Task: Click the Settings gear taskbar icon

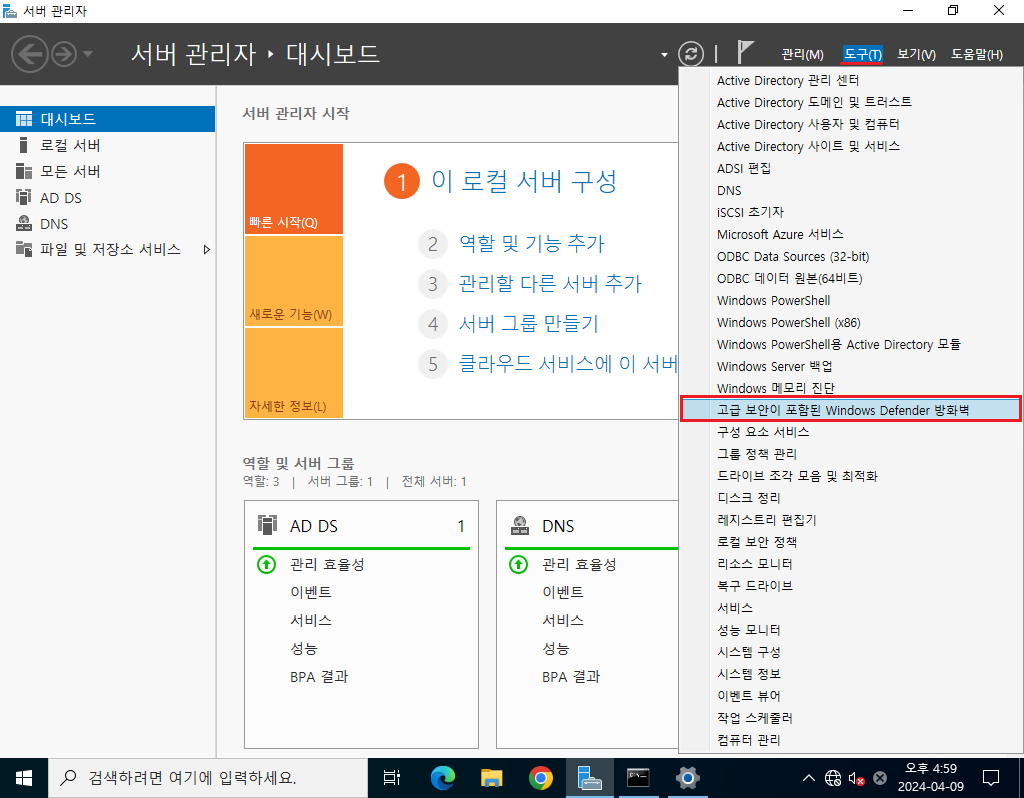Action: [688, 778]
